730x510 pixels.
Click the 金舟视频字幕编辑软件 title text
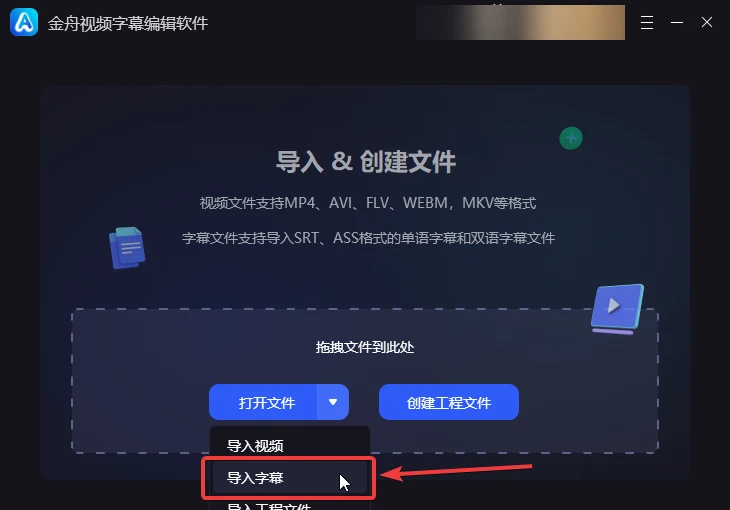click(x=128, y=23)
